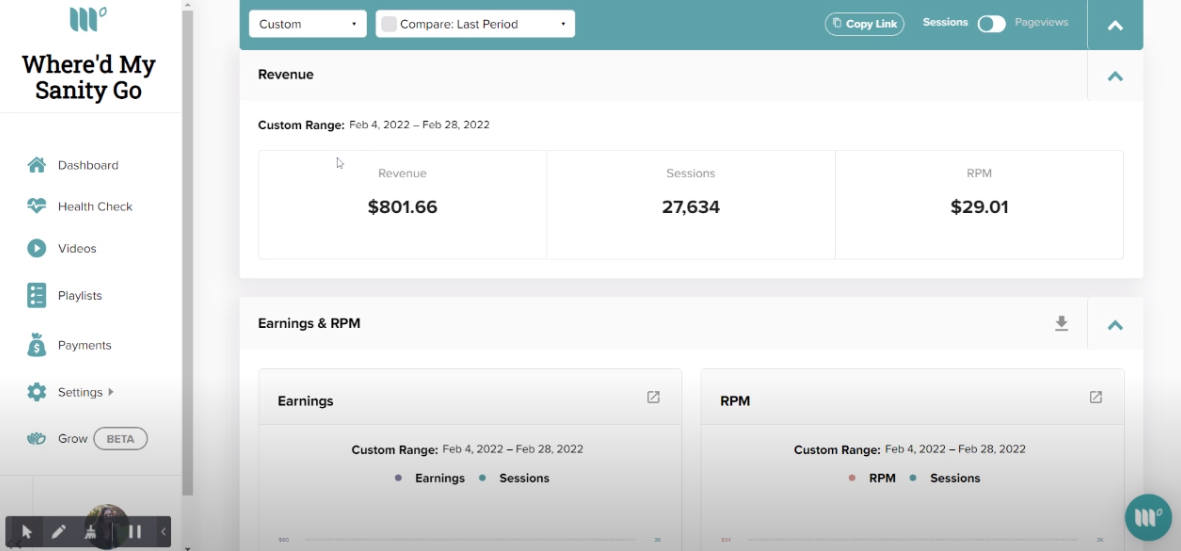Toggle the Sessions/Pageviews switch
1181x551 pixels.
991,24
